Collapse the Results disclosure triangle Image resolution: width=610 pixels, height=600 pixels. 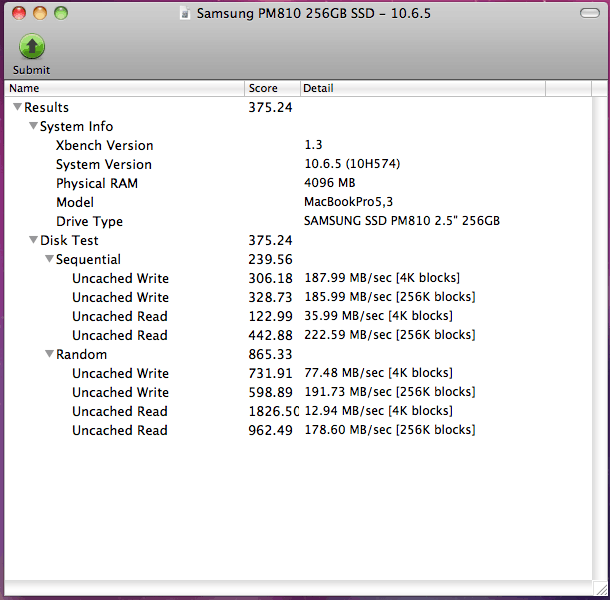coord(17,107)
